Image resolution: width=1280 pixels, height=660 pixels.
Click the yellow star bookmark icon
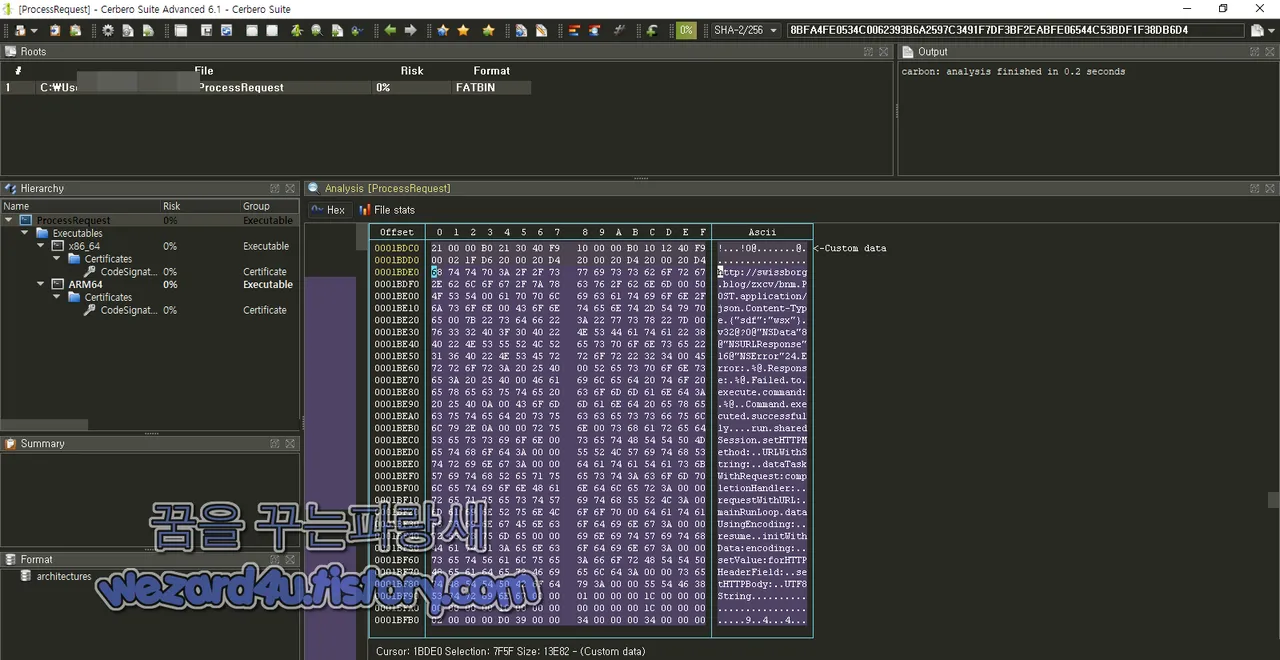click(463, 31)
